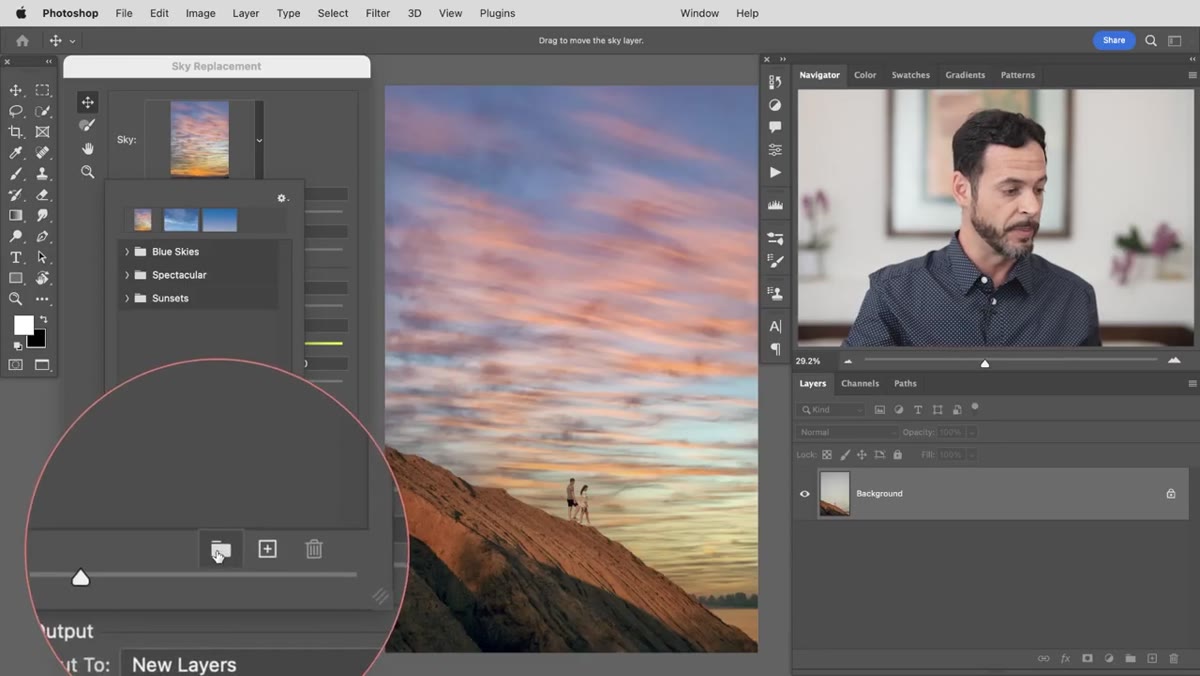Select the Rectangle shape tool
Screen dimensions: 1200x676
click(16, 278)
